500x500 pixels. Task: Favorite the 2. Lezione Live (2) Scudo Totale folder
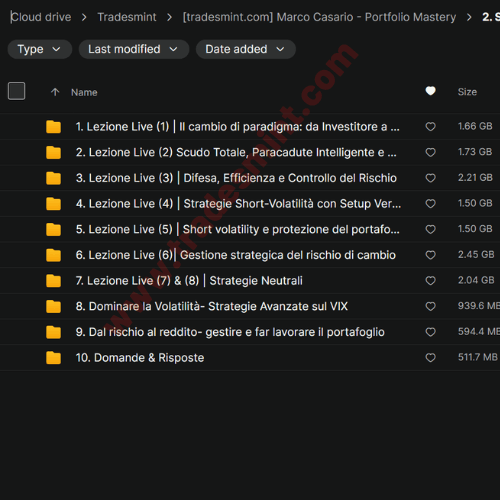[x=430, y=152]
